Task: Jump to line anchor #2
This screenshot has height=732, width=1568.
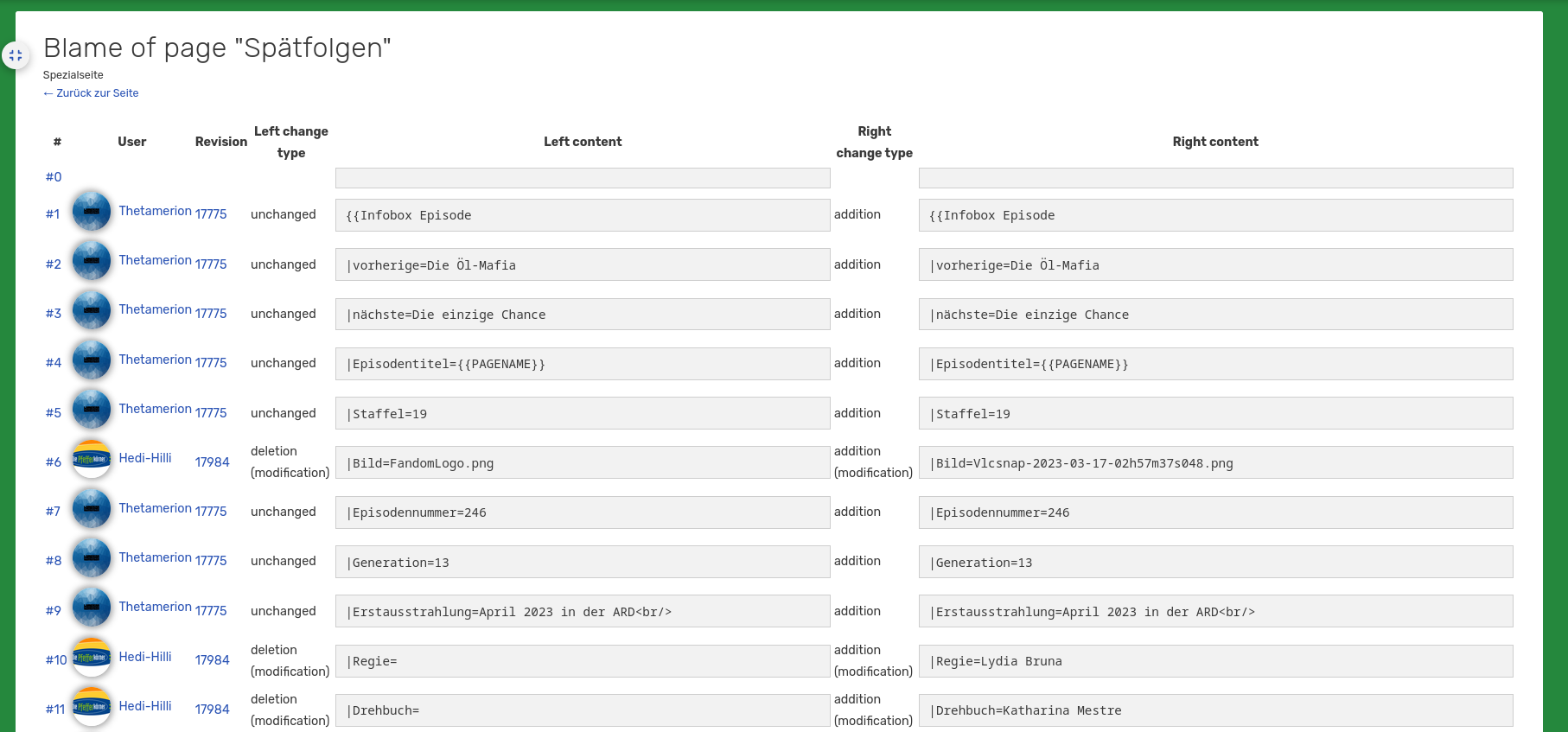Action: point(54,264)
